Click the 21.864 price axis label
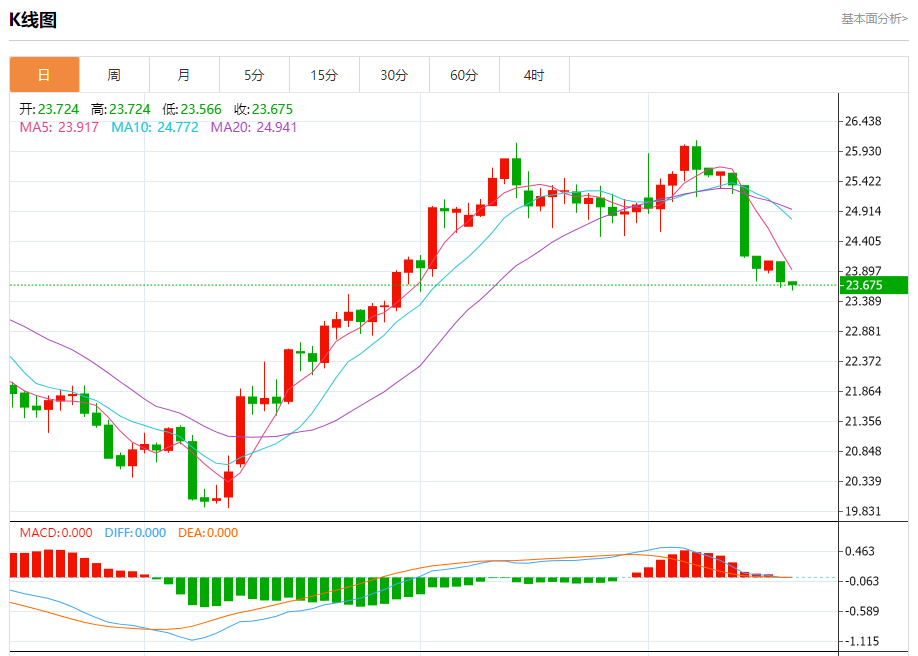The image size is (918, 656). coord(863,391)
